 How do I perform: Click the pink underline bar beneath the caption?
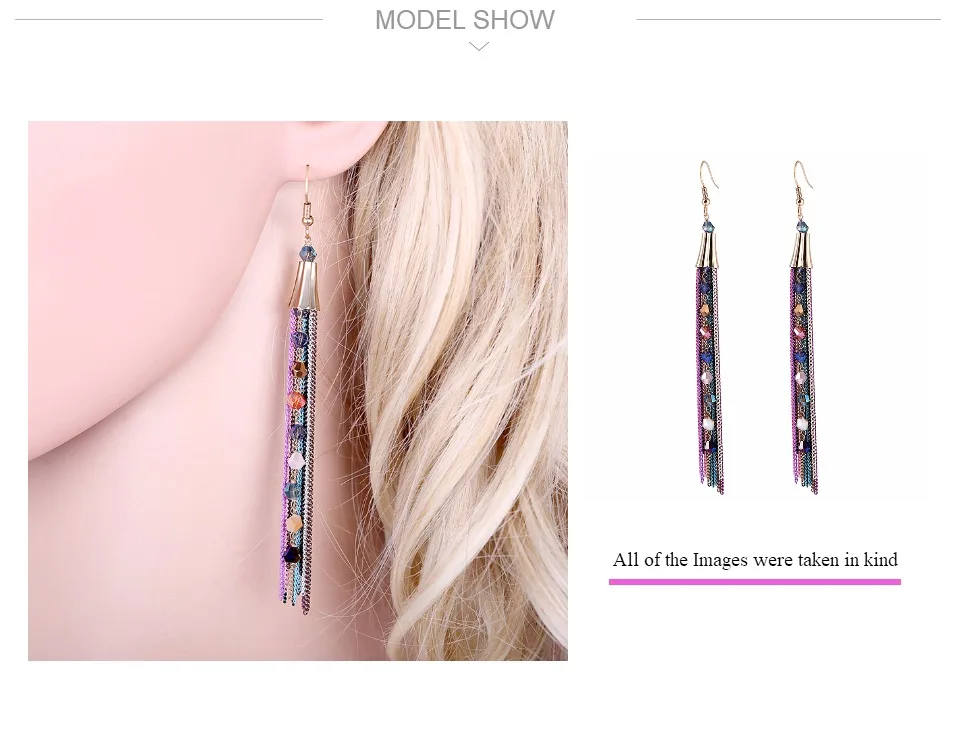pos(755,582)
